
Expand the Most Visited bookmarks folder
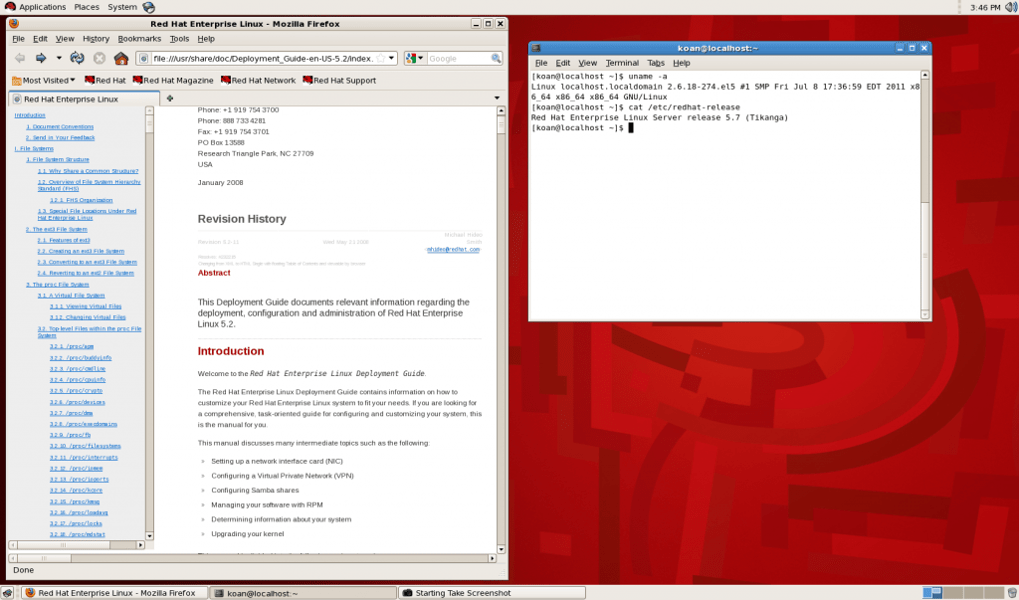(x=44, y=81)
